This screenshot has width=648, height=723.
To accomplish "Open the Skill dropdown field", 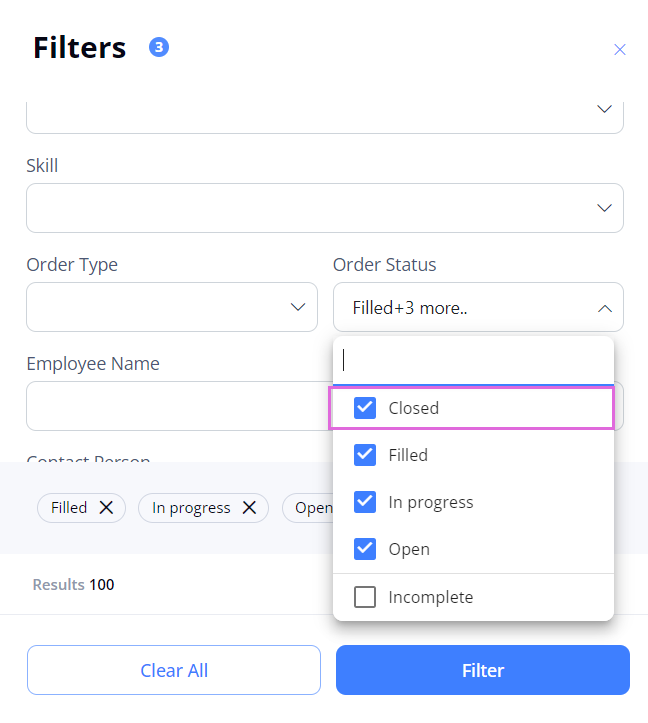I will (x=325, y=208).
